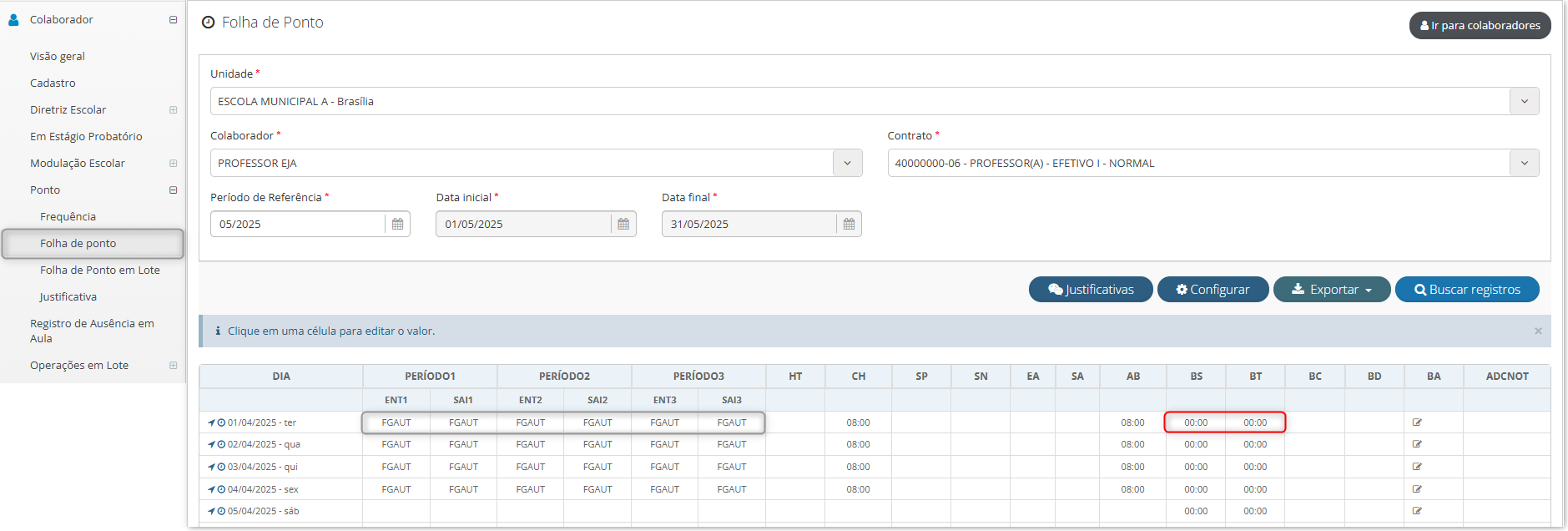Click the ENT2 FGAUT cell for 04/04/2025
Viewport: 1568px width, 531px height.
pos(531,489)
